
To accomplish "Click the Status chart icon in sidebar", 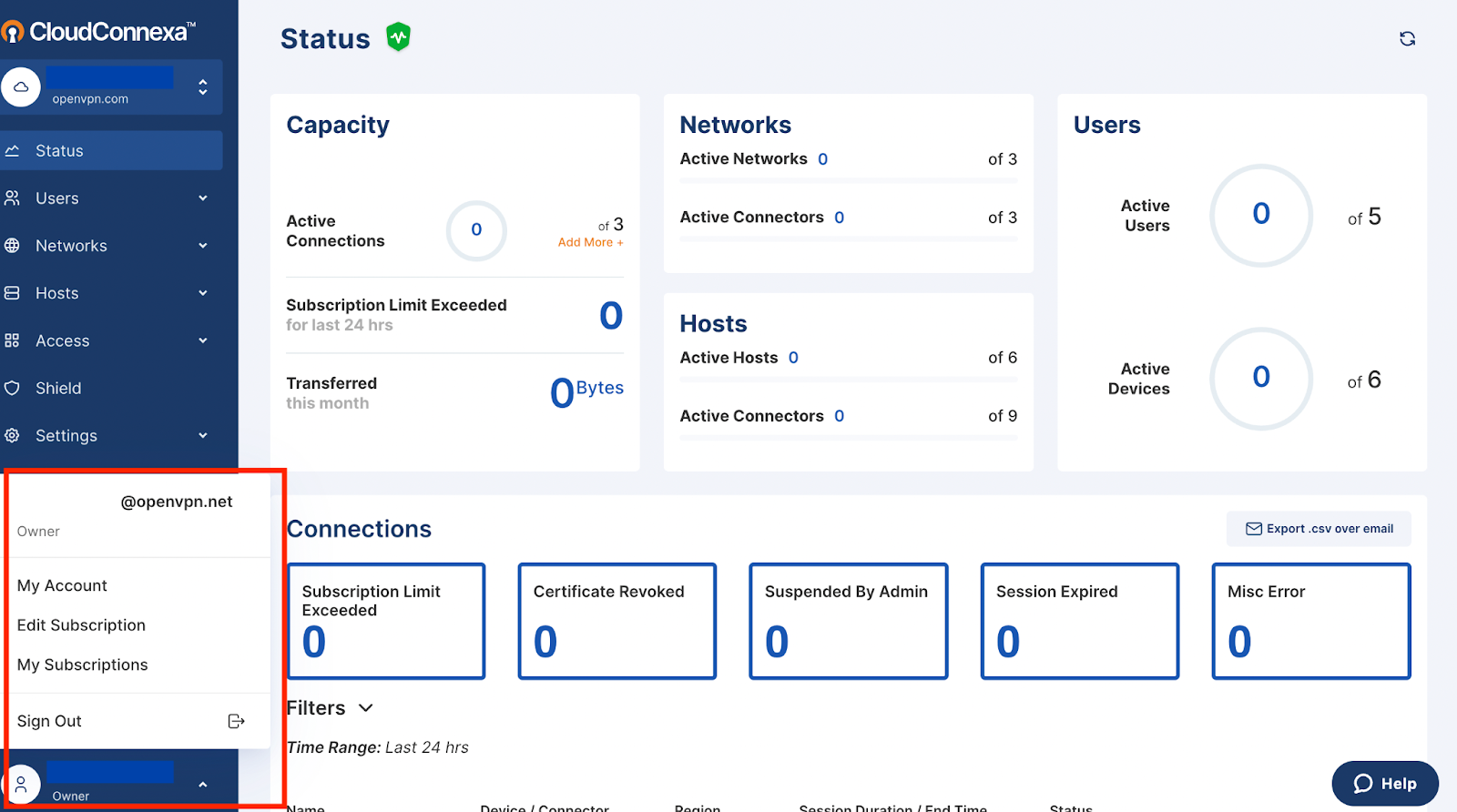I will [x=12, y=150].
